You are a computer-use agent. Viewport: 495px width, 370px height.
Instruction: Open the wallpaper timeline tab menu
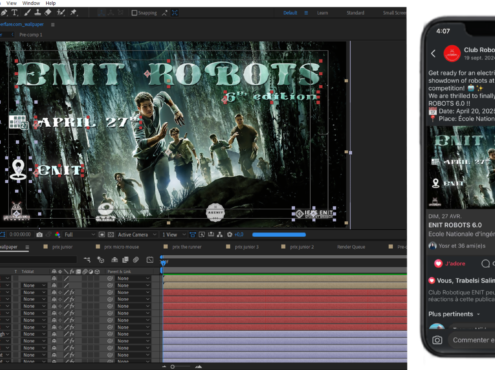pyautogui.click(x=27, y=247)
